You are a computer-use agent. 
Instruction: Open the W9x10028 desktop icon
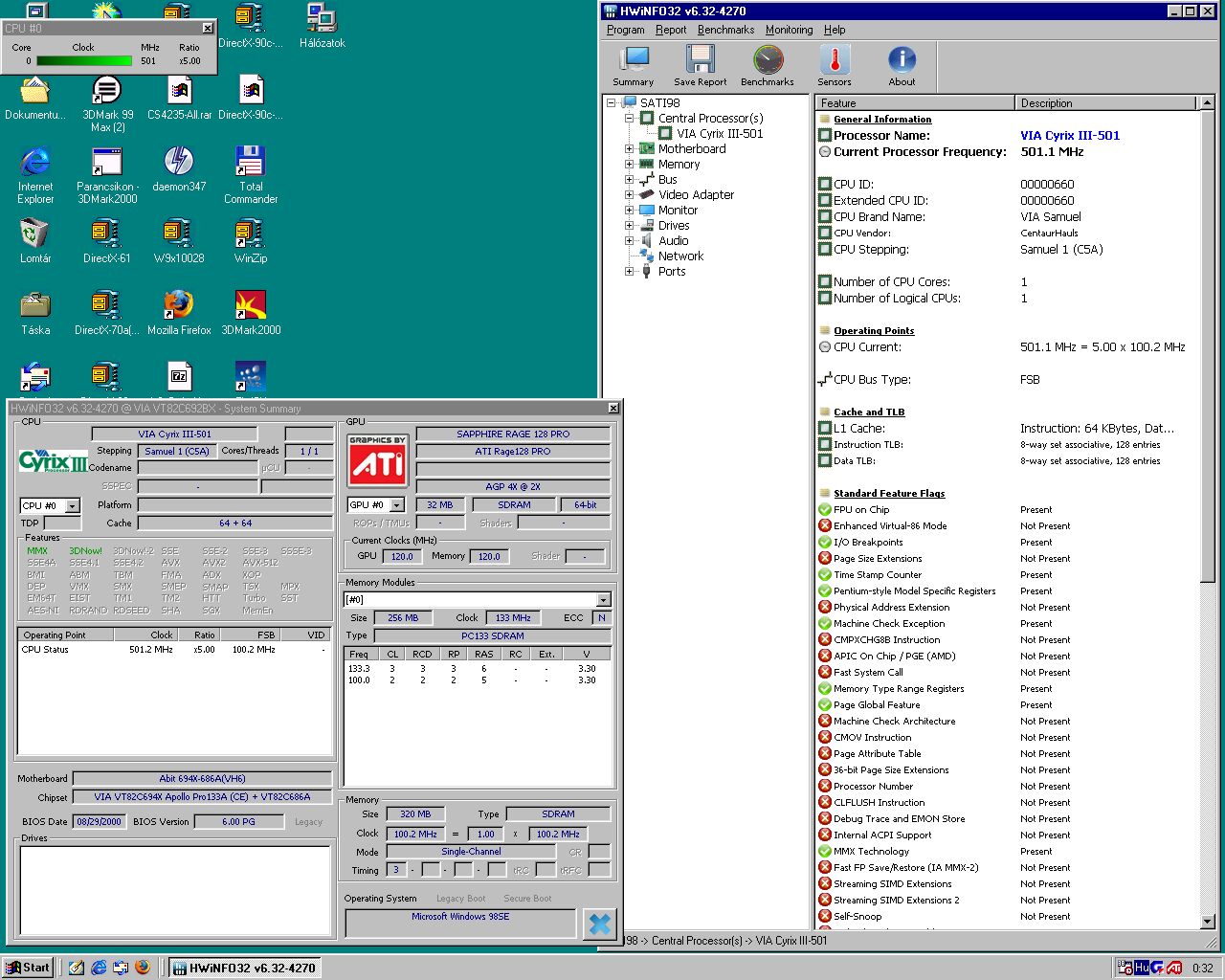(179, 241)
